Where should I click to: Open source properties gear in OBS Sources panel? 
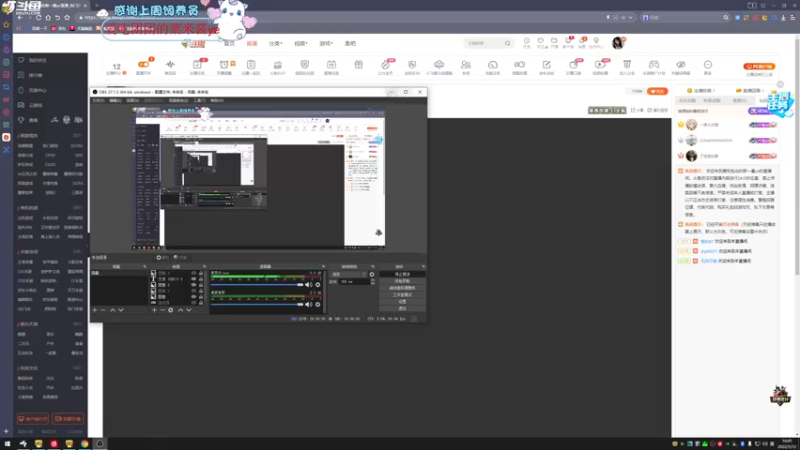click(171, 310)
